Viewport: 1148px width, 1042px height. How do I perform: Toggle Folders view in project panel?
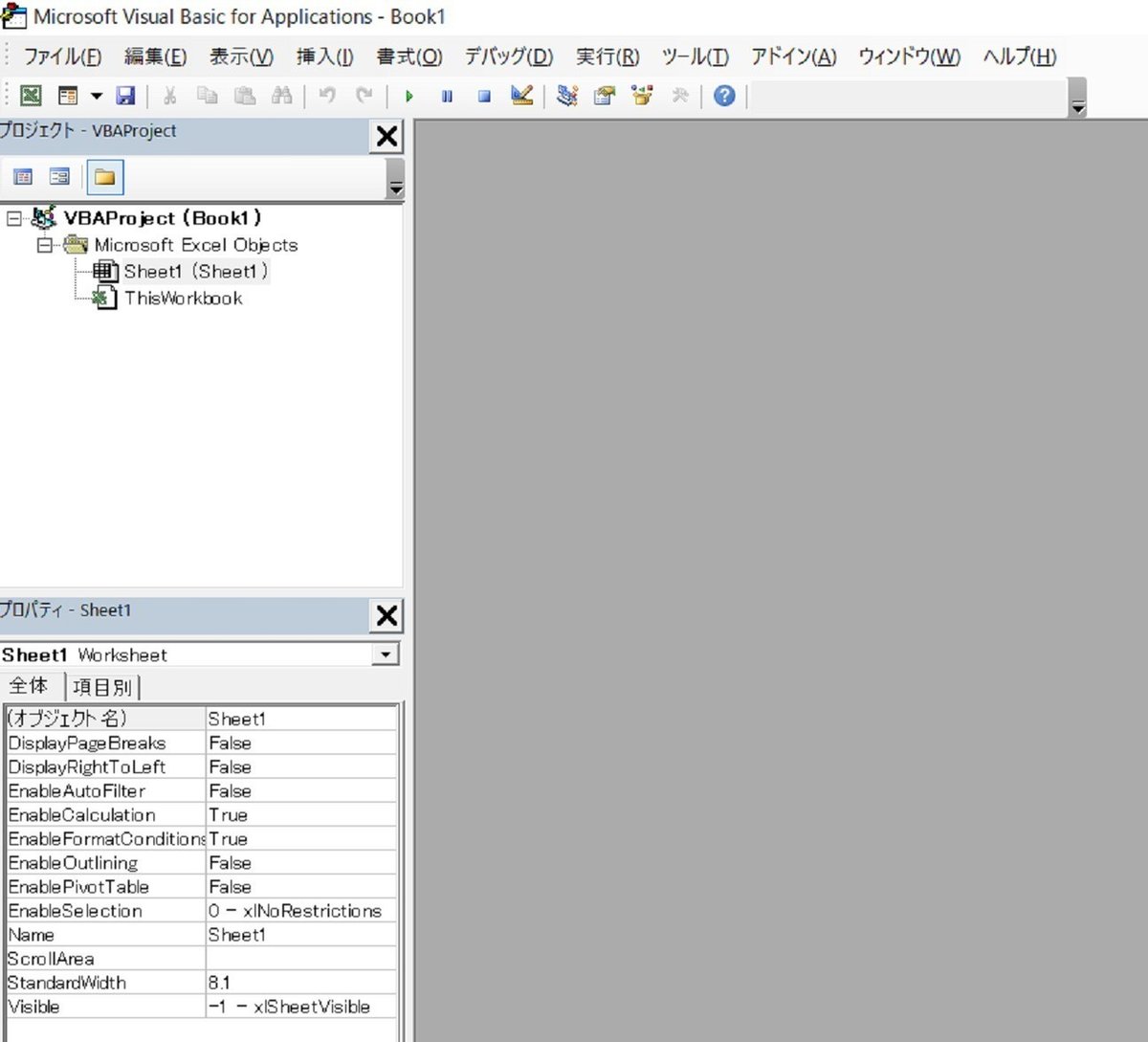[x=104, y=177]
